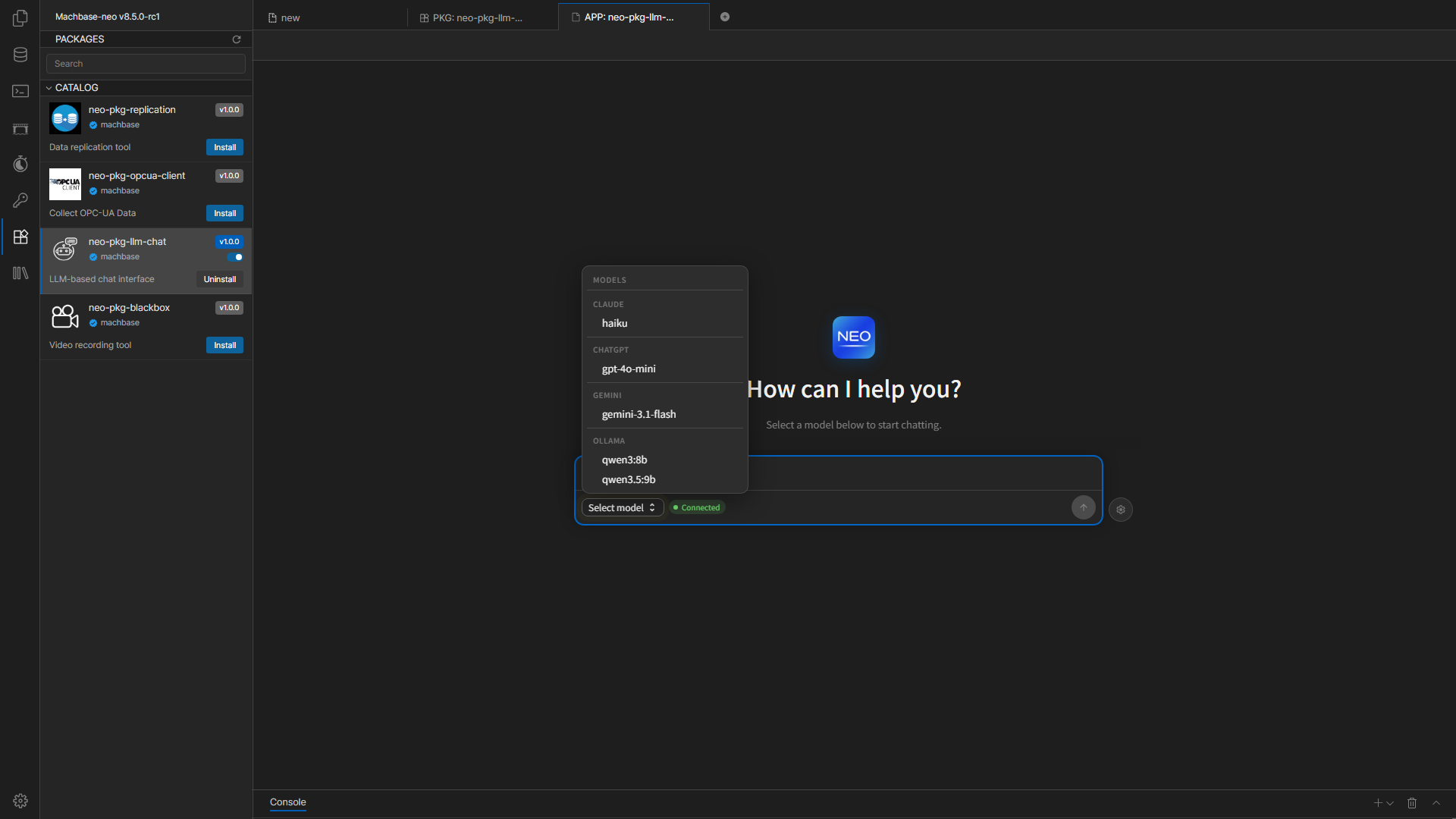Click the Data replication tool description
Image resolution: width=1456 pixels, height=819 pixels.
[x=89, y=147]
